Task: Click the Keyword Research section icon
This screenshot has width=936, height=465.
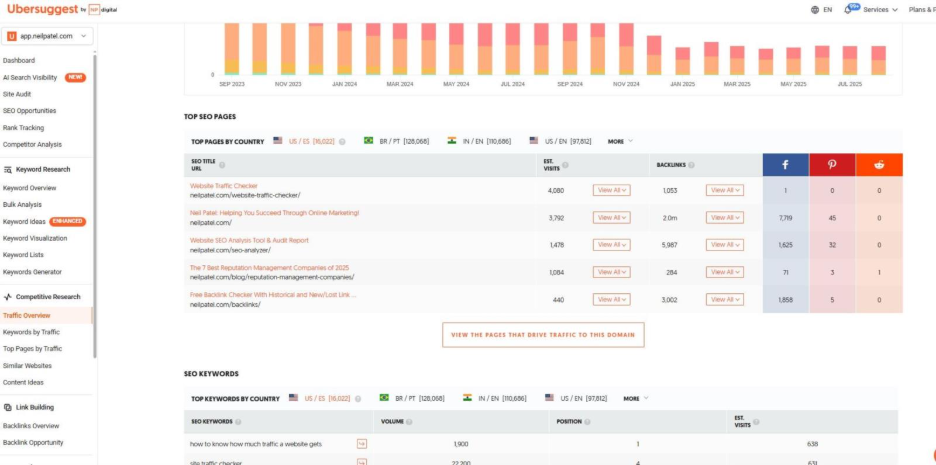Action: tap(8, 170)
